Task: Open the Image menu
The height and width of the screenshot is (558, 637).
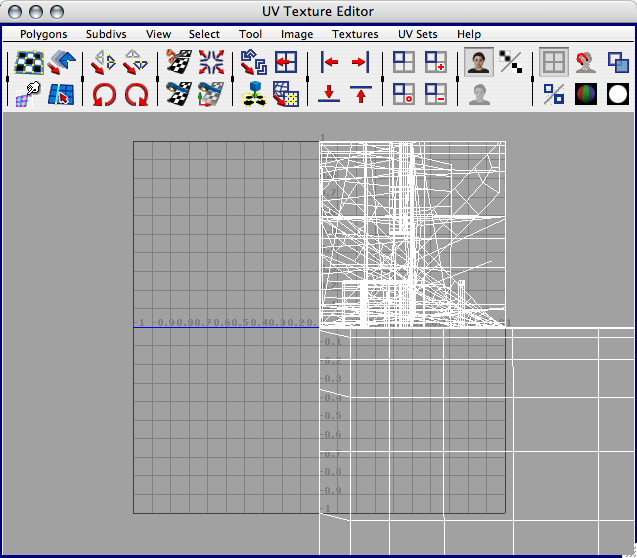Action: tap(297, 34)
